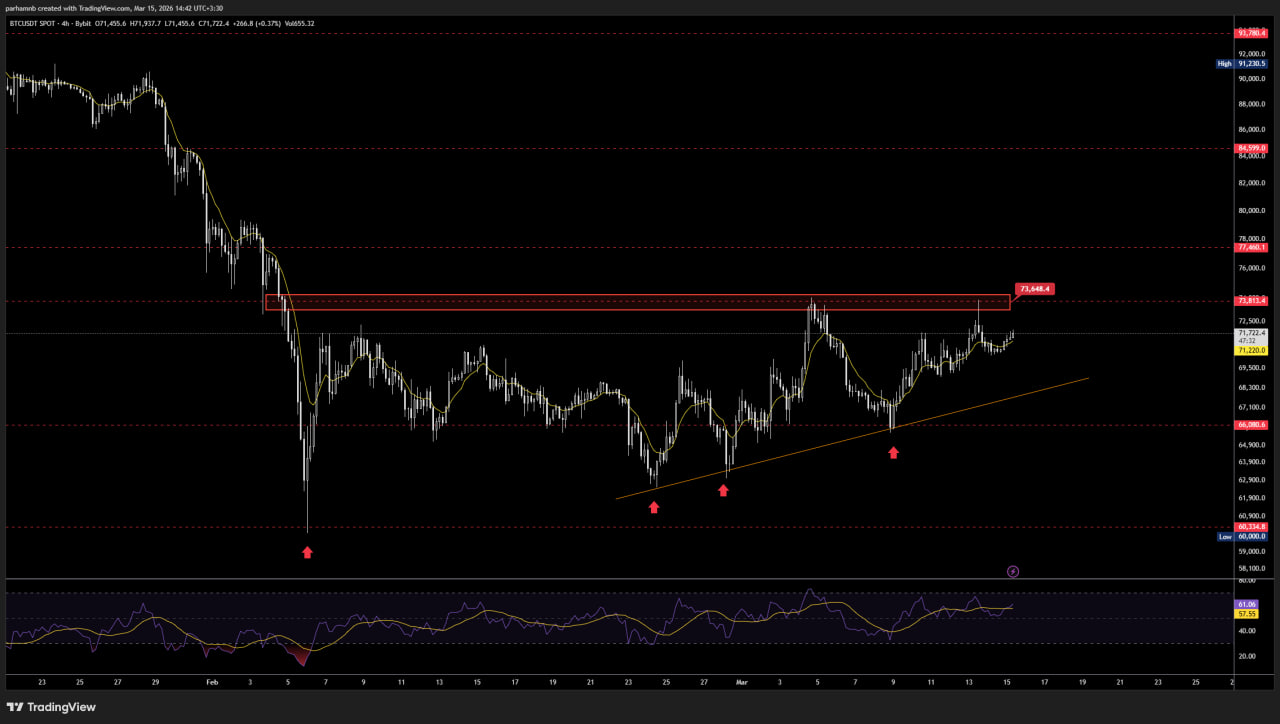The height and width of the screenshot is (724, 1280).
Task: Click the red arrow below the Mar 9 low
Action: (x=893, y=453)
